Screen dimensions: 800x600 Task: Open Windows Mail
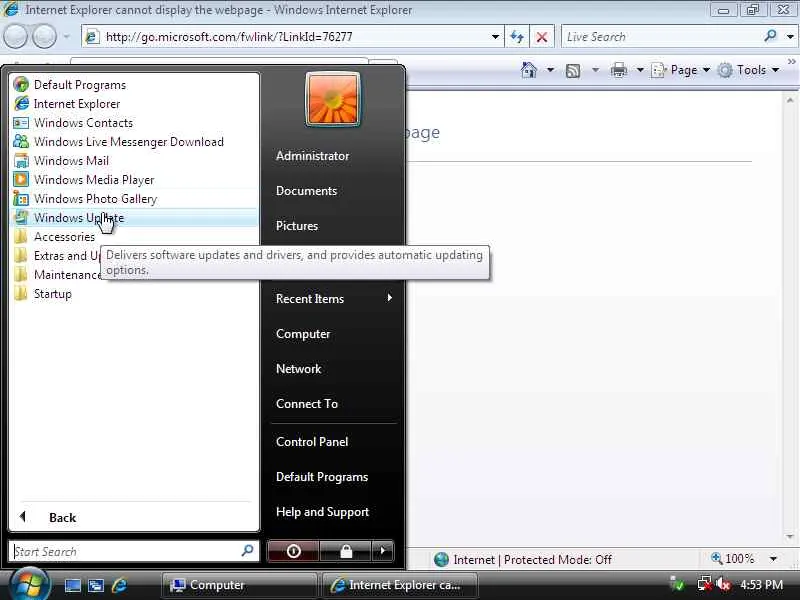click(x=134, y=161)
